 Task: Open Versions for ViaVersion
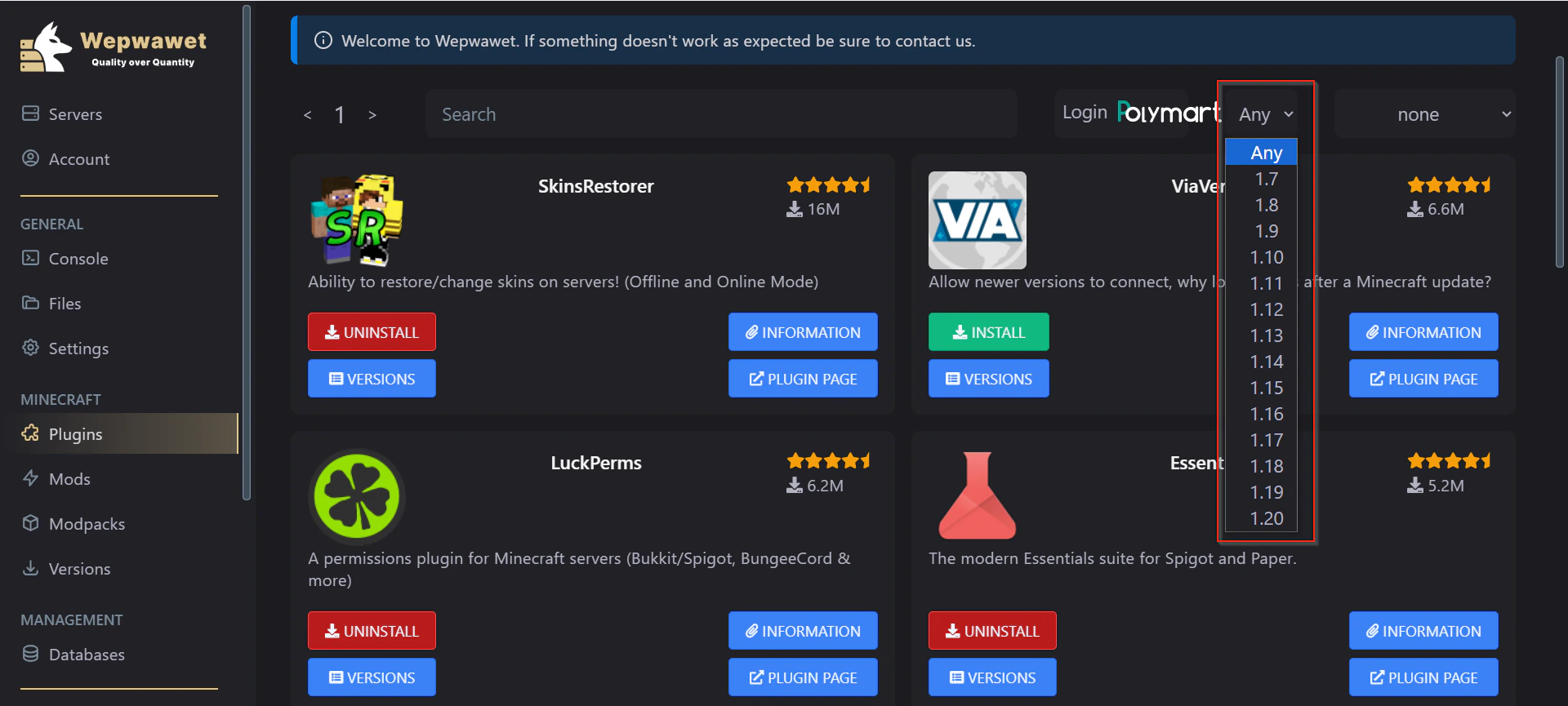(988, 379)
